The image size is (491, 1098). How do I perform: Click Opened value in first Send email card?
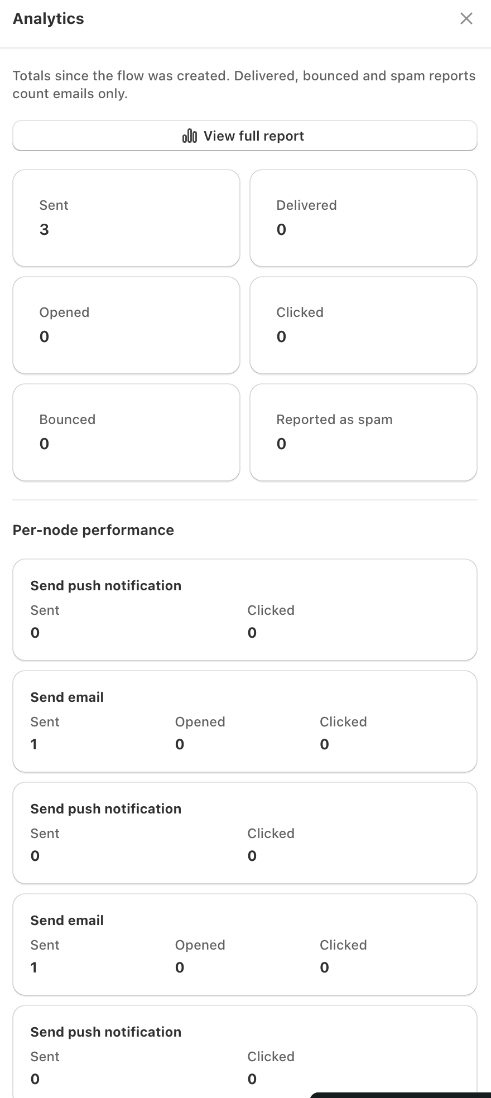179,744
